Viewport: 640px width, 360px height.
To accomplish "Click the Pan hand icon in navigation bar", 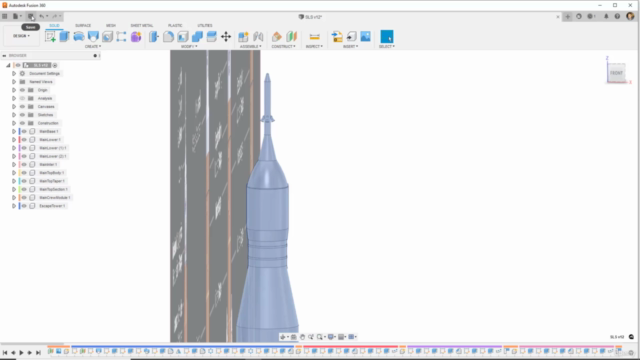I will click(x=302, y=337).
